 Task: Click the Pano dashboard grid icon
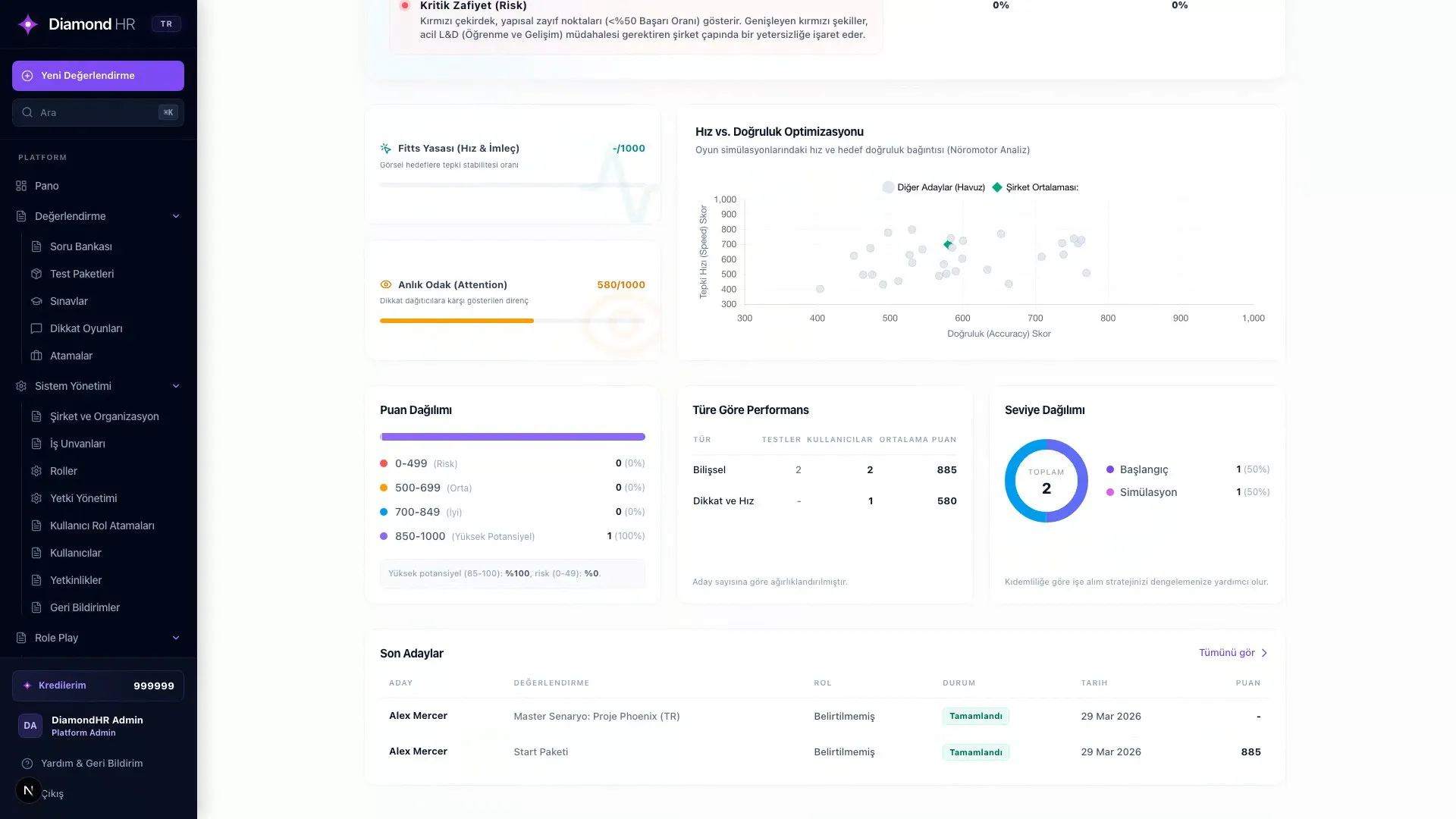(21, 186)
